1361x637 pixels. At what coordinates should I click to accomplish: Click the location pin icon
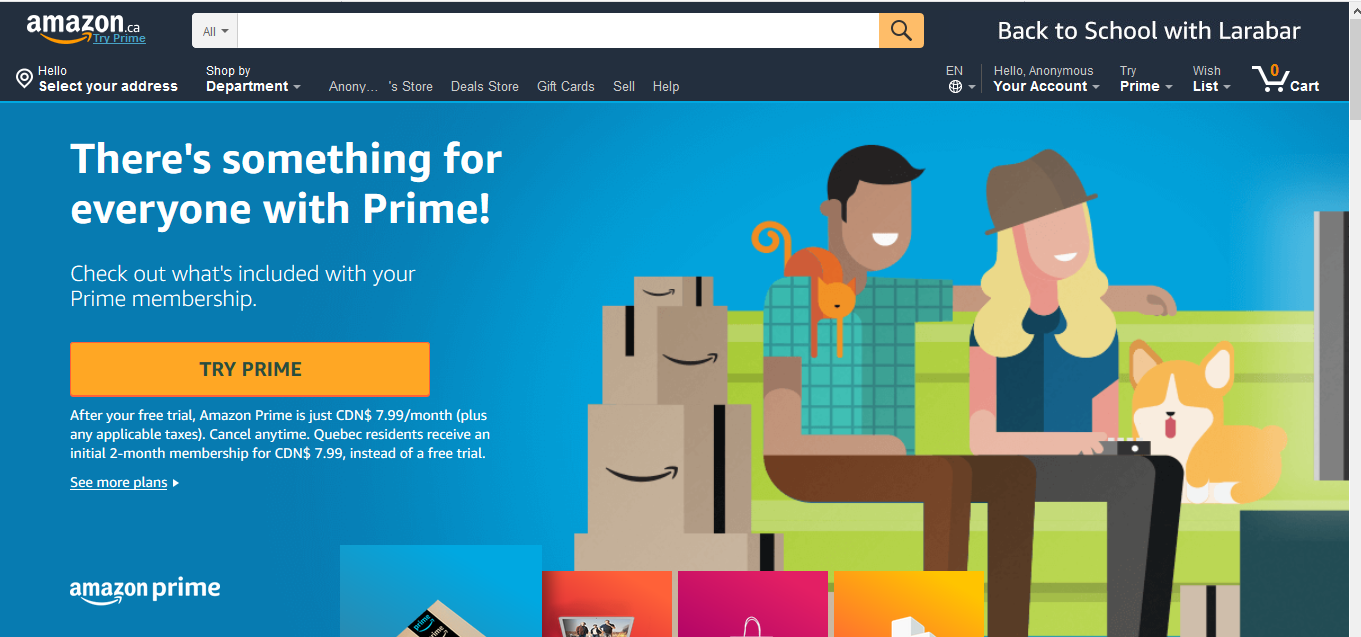[x=24, y=78]
